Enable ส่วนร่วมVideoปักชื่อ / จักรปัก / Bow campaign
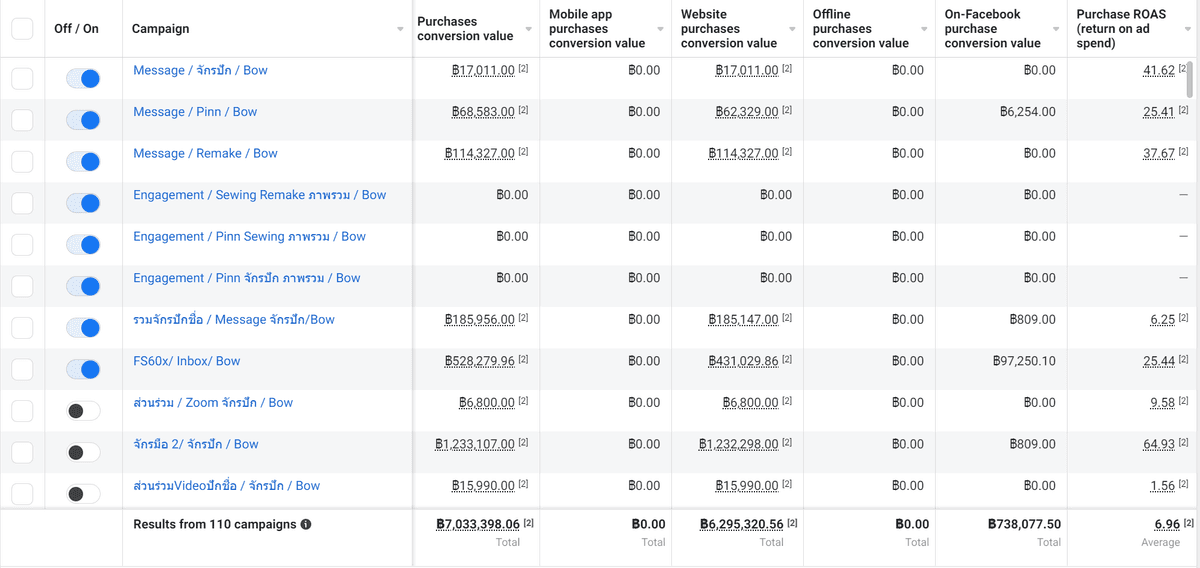This screenshot has width=1200, height=568. click(83, 494)
